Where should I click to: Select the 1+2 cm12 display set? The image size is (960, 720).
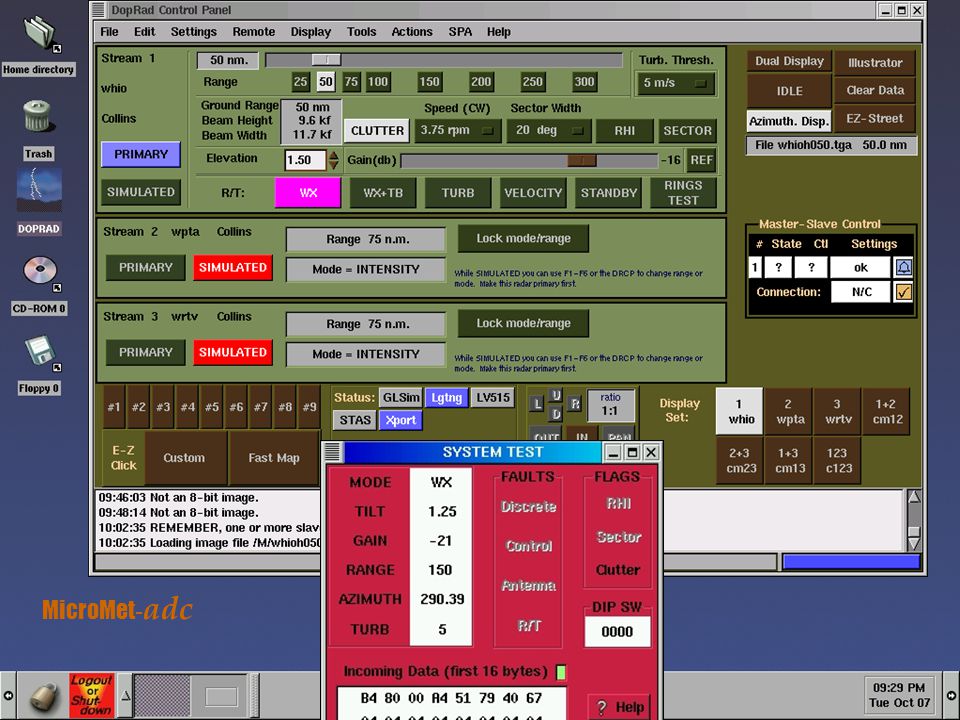887,411
